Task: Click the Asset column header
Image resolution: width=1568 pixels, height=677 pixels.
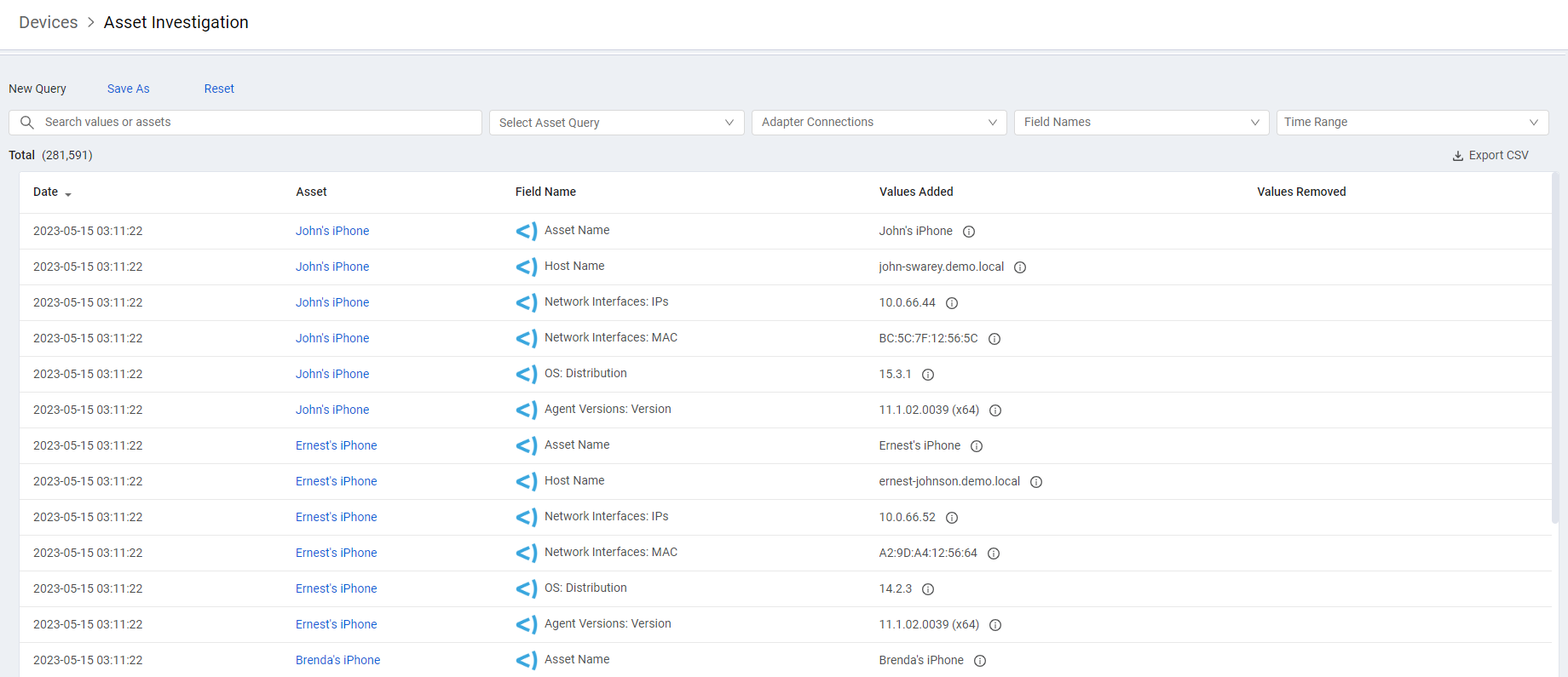Action: point(312,192)
